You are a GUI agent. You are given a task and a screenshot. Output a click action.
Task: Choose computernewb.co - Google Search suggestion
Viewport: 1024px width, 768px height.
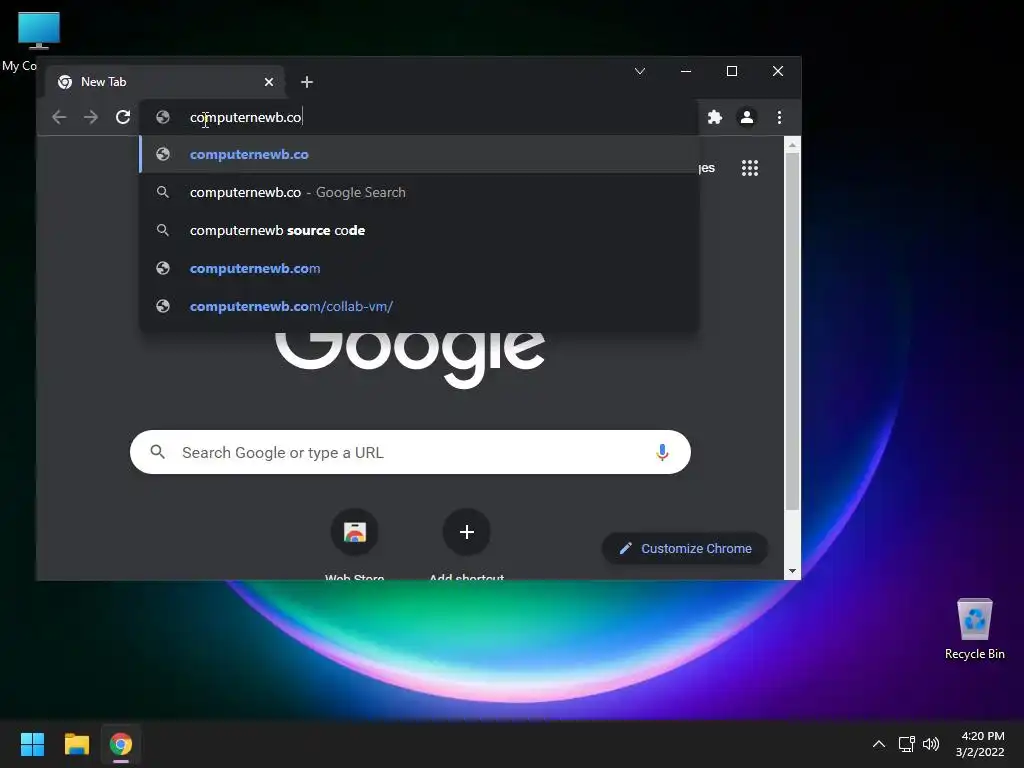419,192
